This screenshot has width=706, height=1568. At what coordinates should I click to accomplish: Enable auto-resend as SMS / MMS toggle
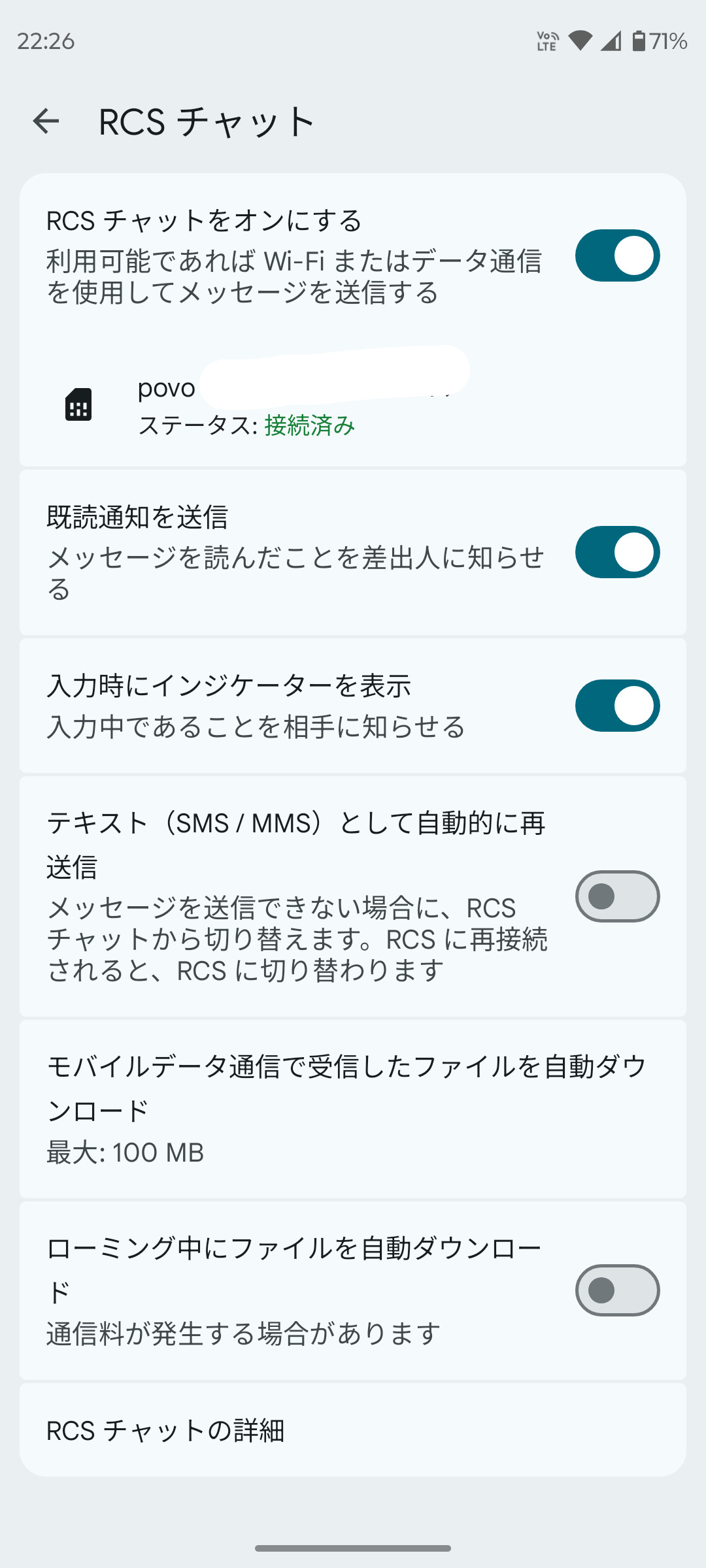tap(617, 896)
